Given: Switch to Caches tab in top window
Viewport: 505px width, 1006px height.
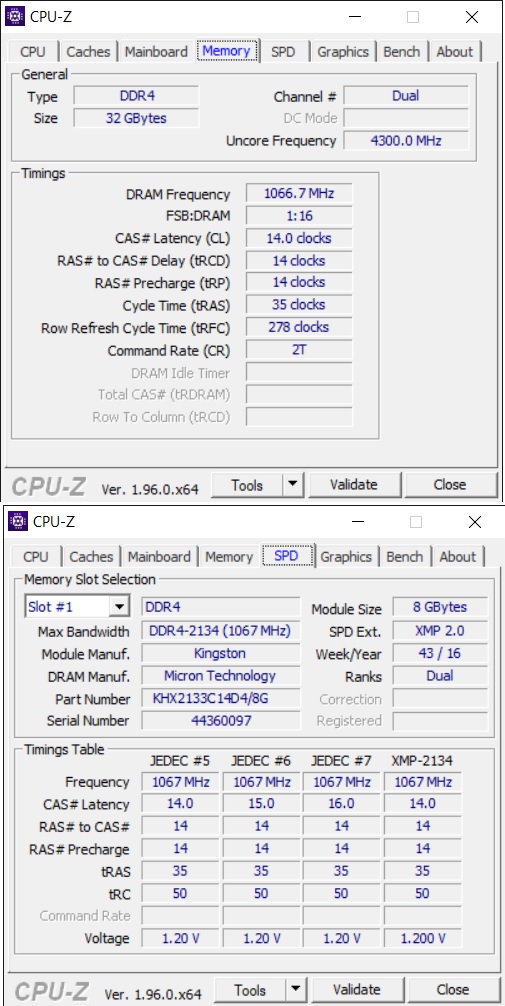Looking at the screenshot, I should click(x=89, y=52).
